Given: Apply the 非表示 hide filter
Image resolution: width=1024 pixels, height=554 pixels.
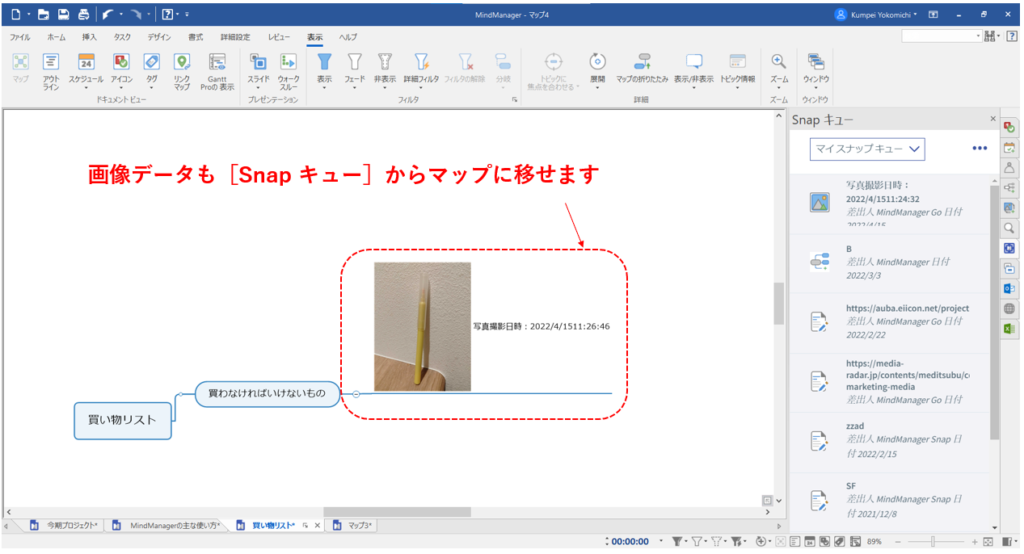Looking at the screenshot, I should pyautogui.click(x=385, y=69).
